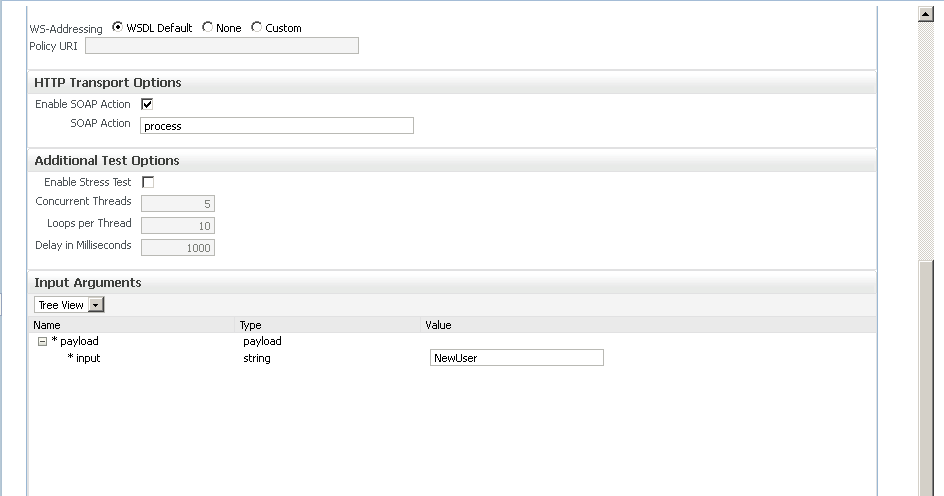Click the Concurrent Threads field
Viewport: 944px width, 496px height.
point(178,203)
